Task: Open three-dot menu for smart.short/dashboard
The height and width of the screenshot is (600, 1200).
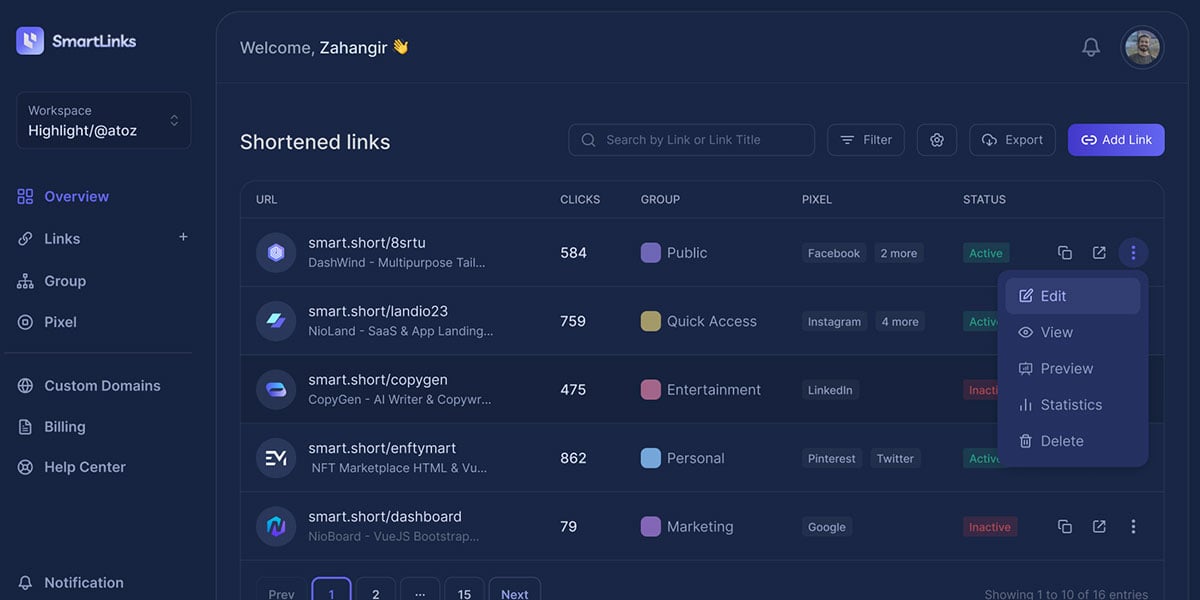Action: [x=1133, y=526]
